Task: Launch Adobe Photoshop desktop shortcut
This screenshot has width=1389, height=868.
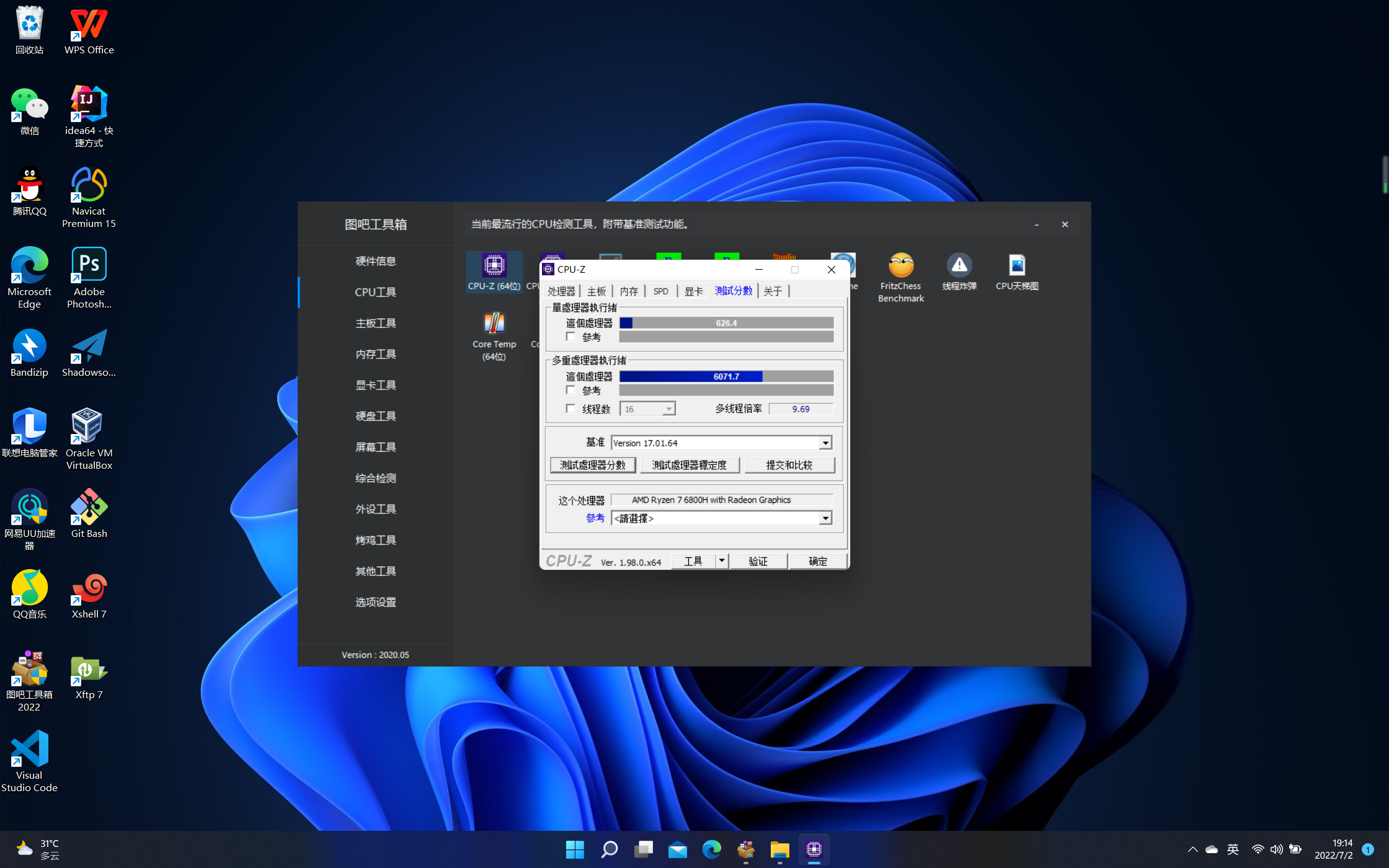Action: [89, 278]
